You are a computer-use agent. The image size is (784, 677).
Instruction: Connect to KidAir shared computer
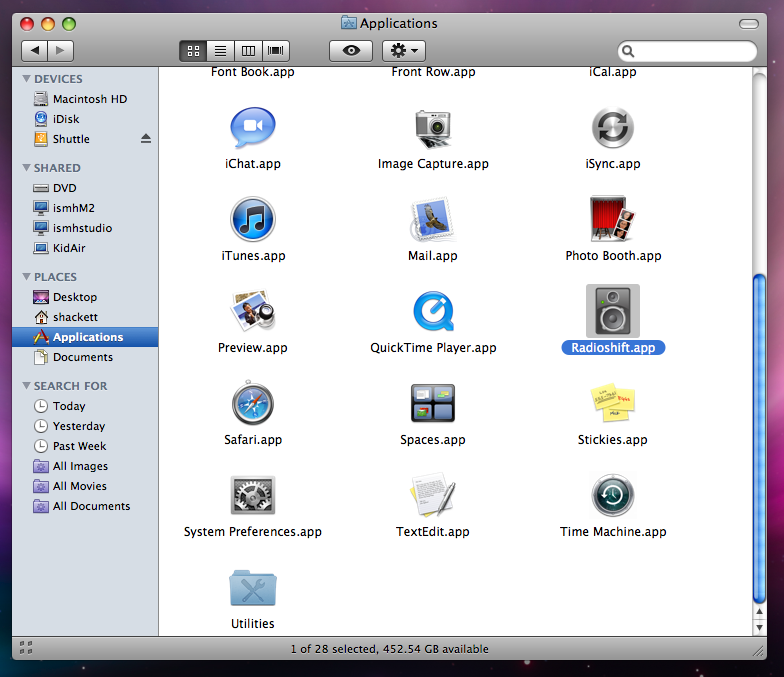point(85,248)
